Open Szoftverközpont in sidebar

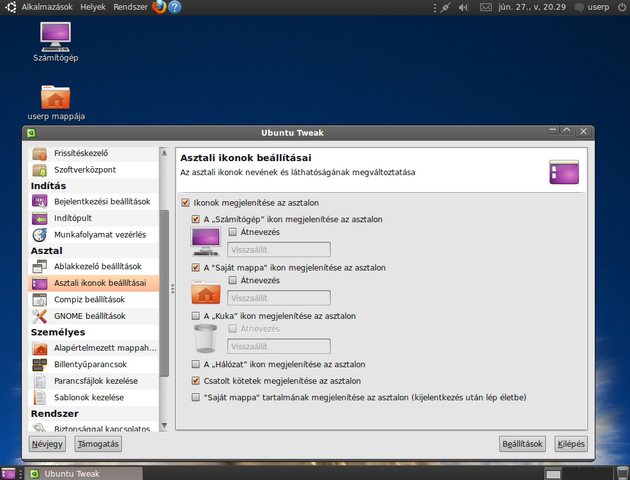point(84,170)
